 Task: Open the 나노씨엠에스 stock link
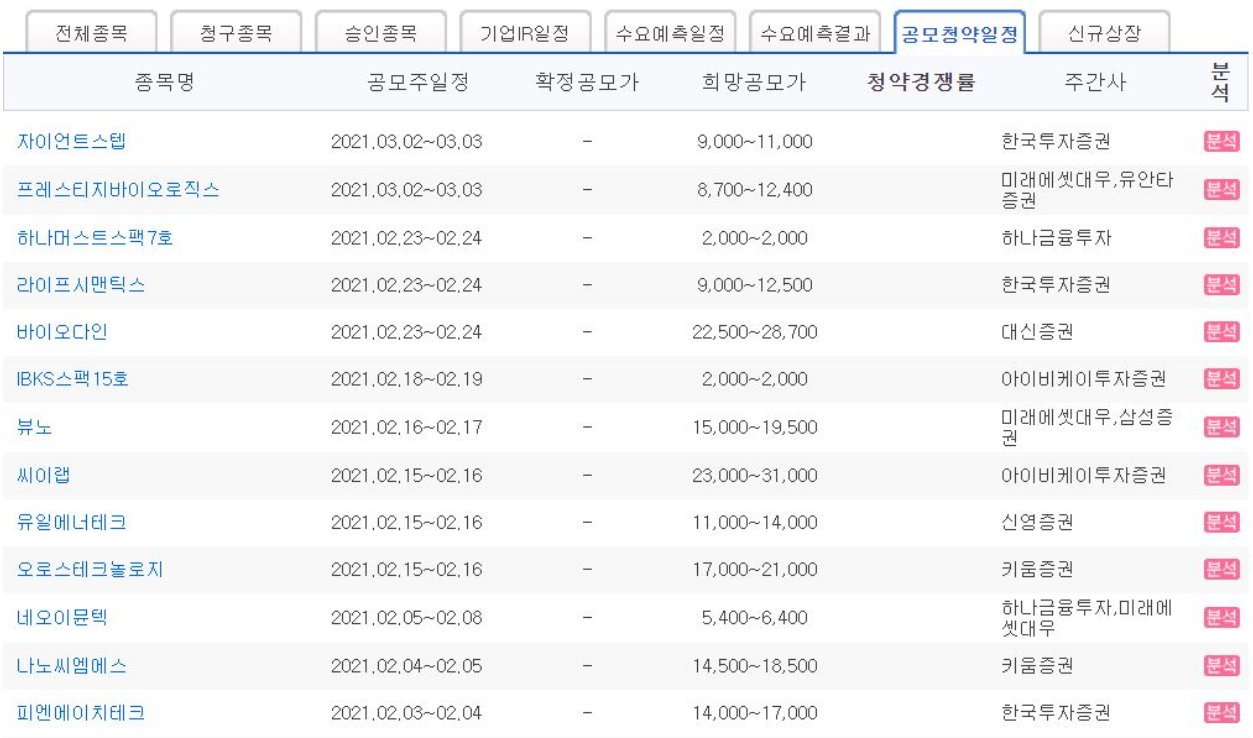tap(72, 665)
